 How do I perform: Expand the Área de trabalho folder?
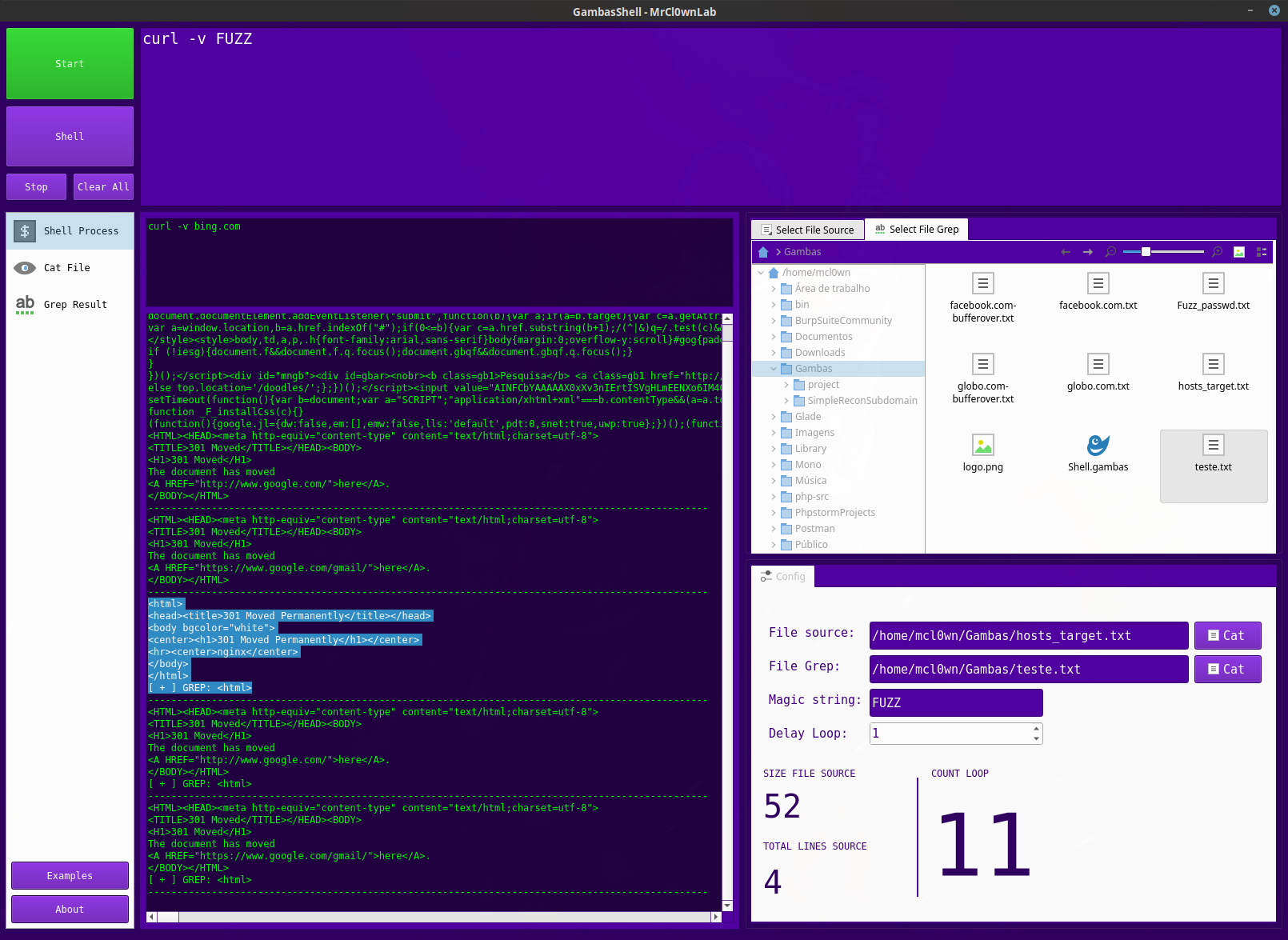coord(774,289)
